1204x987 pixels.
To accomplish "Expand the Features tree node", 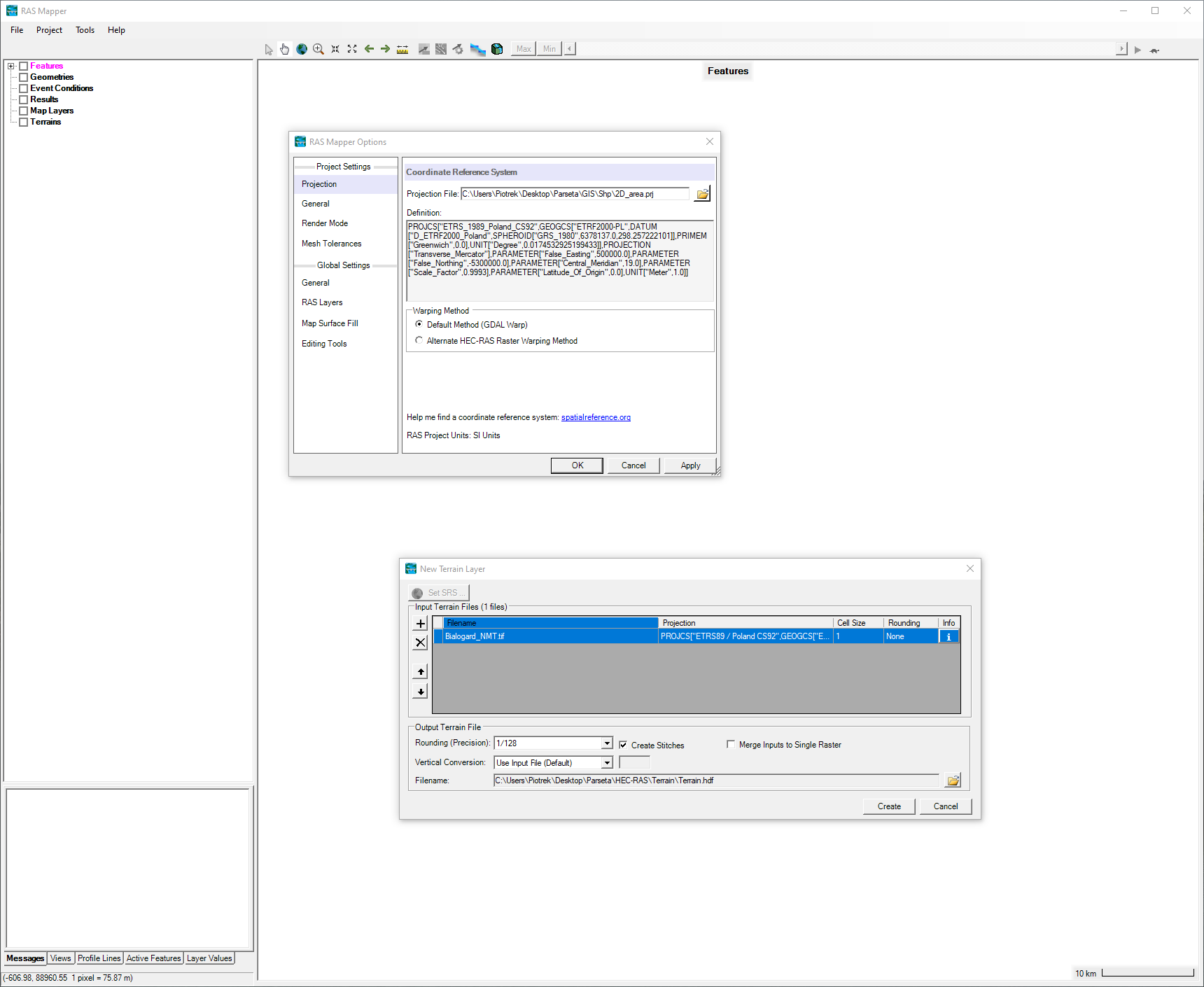I will coord(11,66).
